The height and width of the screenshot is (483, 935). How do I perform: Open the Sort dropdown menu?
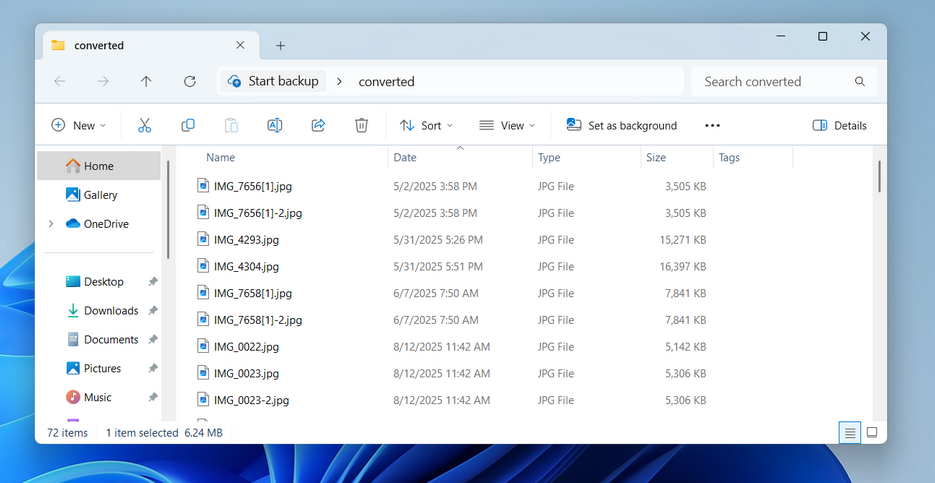pyautogui.click(x=426, y=125)
